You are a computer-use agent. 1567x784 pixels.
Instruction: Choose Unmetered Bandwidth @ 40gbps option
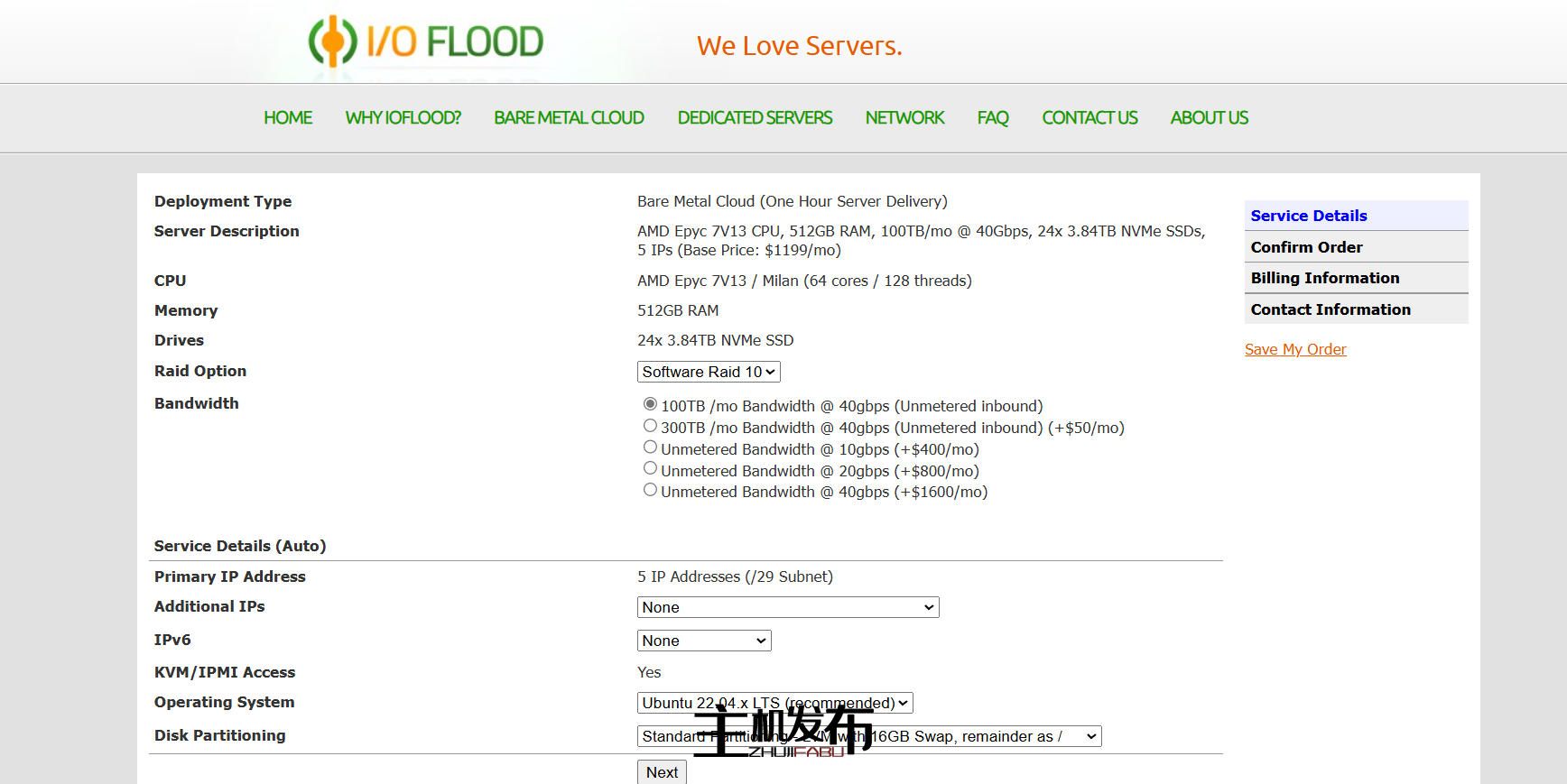[x=650, y=490]
